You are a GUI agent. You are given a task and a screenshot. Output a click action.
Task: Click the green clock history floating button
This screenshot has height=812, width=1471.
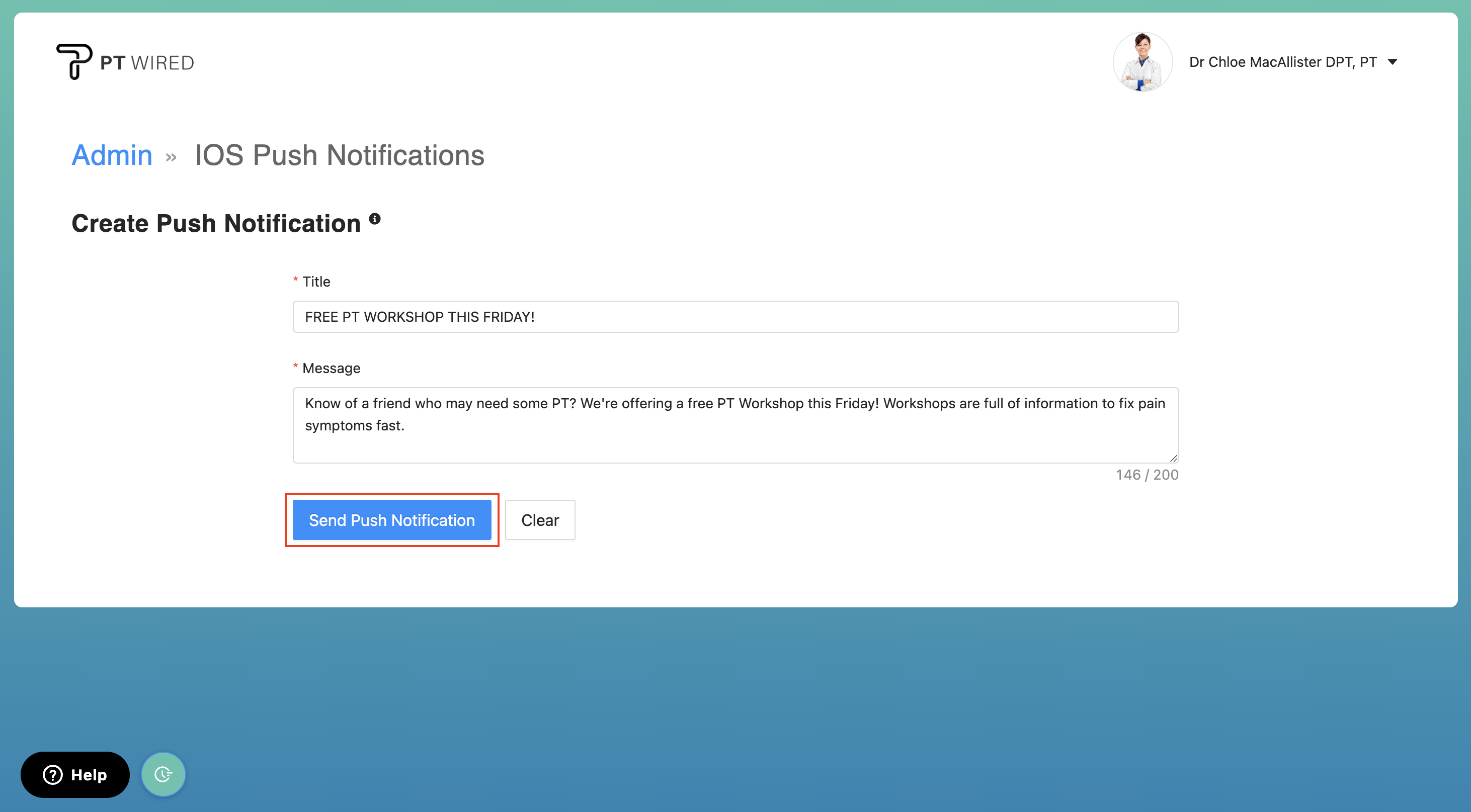tap(164, 774)
